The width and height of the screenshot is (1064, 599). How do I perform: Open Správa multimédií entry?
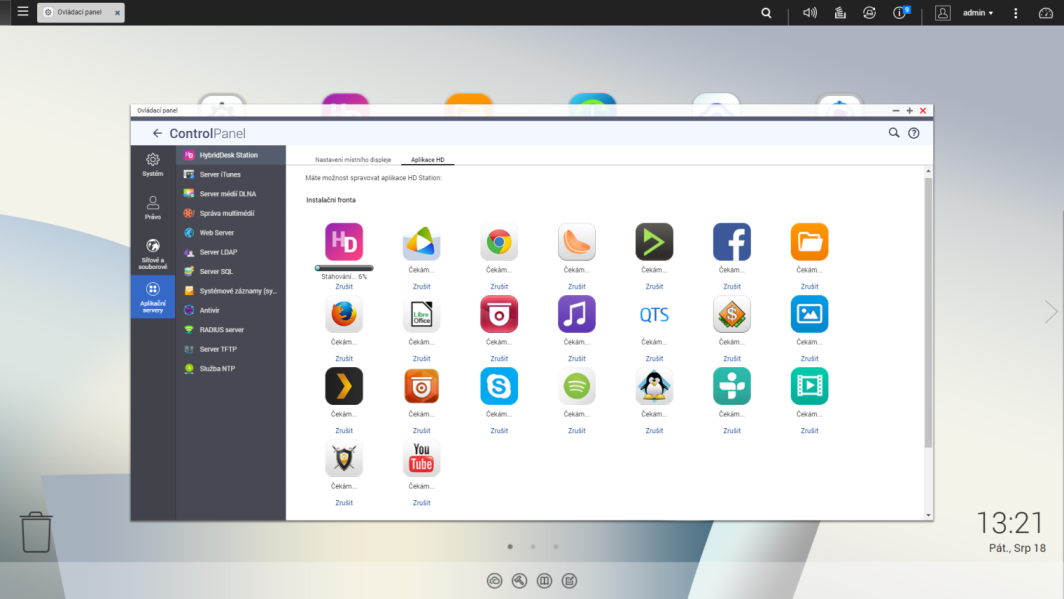click(x=231, y=213)
